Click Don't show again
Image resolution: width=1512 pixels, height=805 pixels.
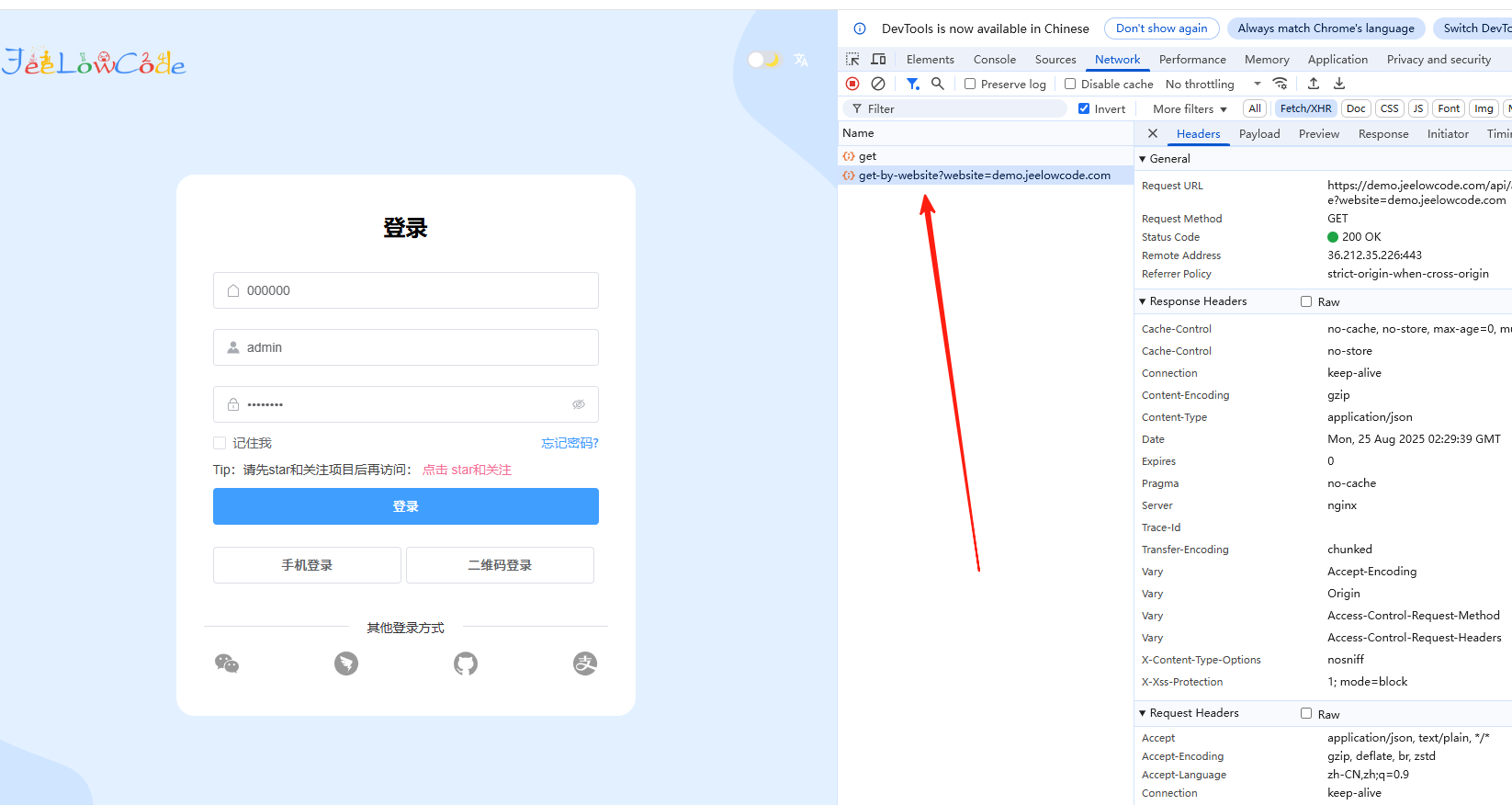(1161, 28)
